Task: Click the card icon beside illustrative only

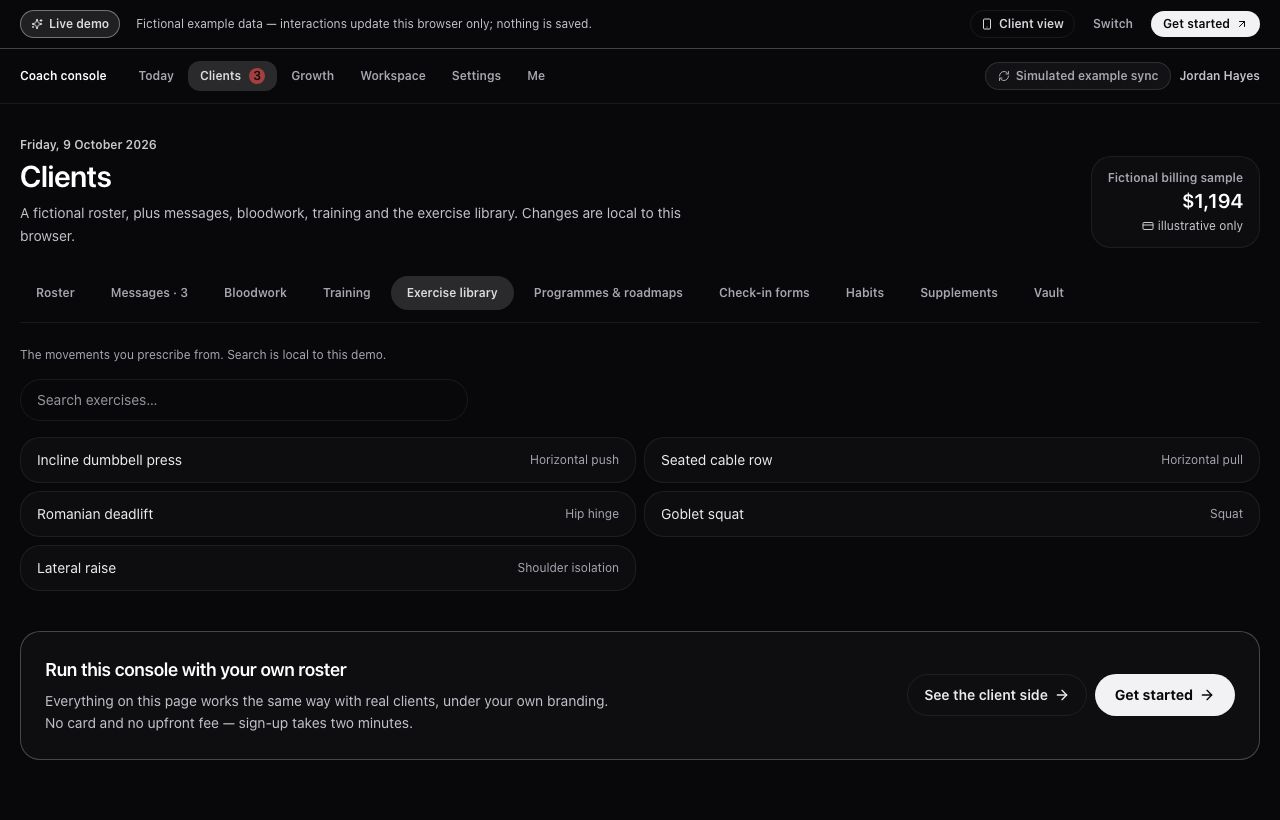Action: pyautogui.click(x=1148, y=226)
